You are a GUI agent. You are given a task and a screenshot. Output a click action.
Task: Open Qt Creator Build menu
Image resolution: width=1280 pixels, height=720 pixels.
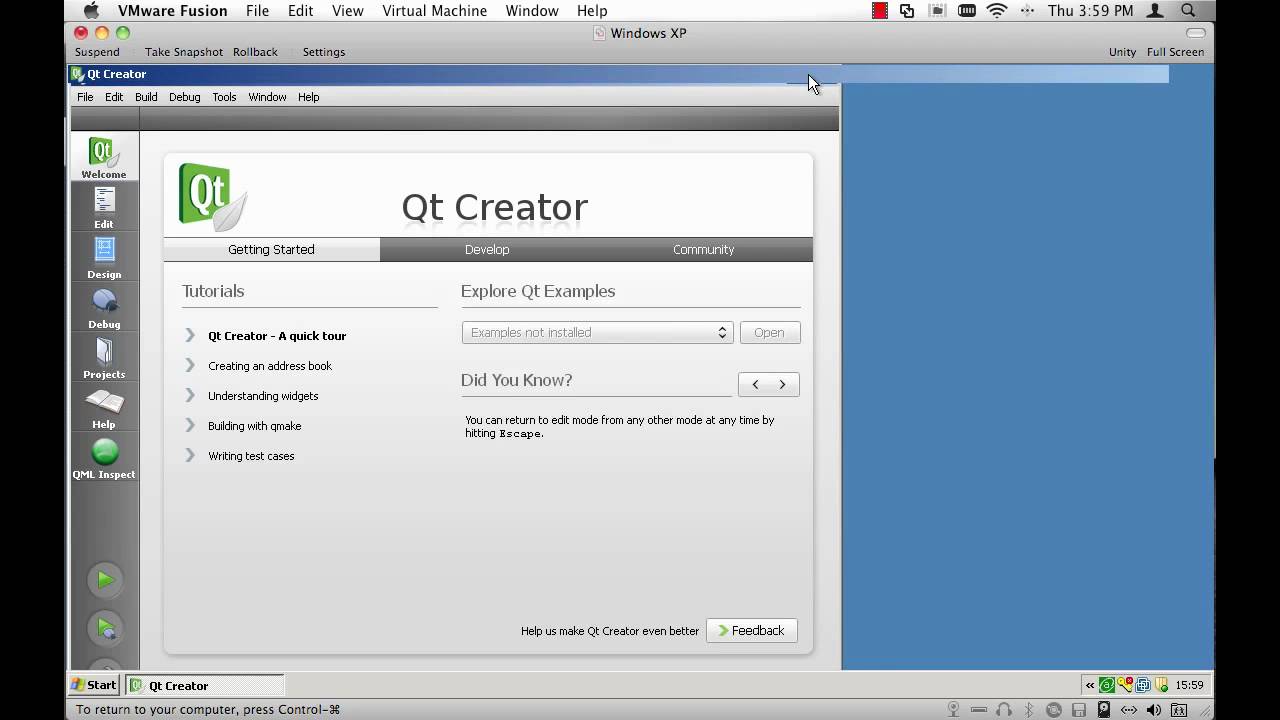click(x=146, y=97)
